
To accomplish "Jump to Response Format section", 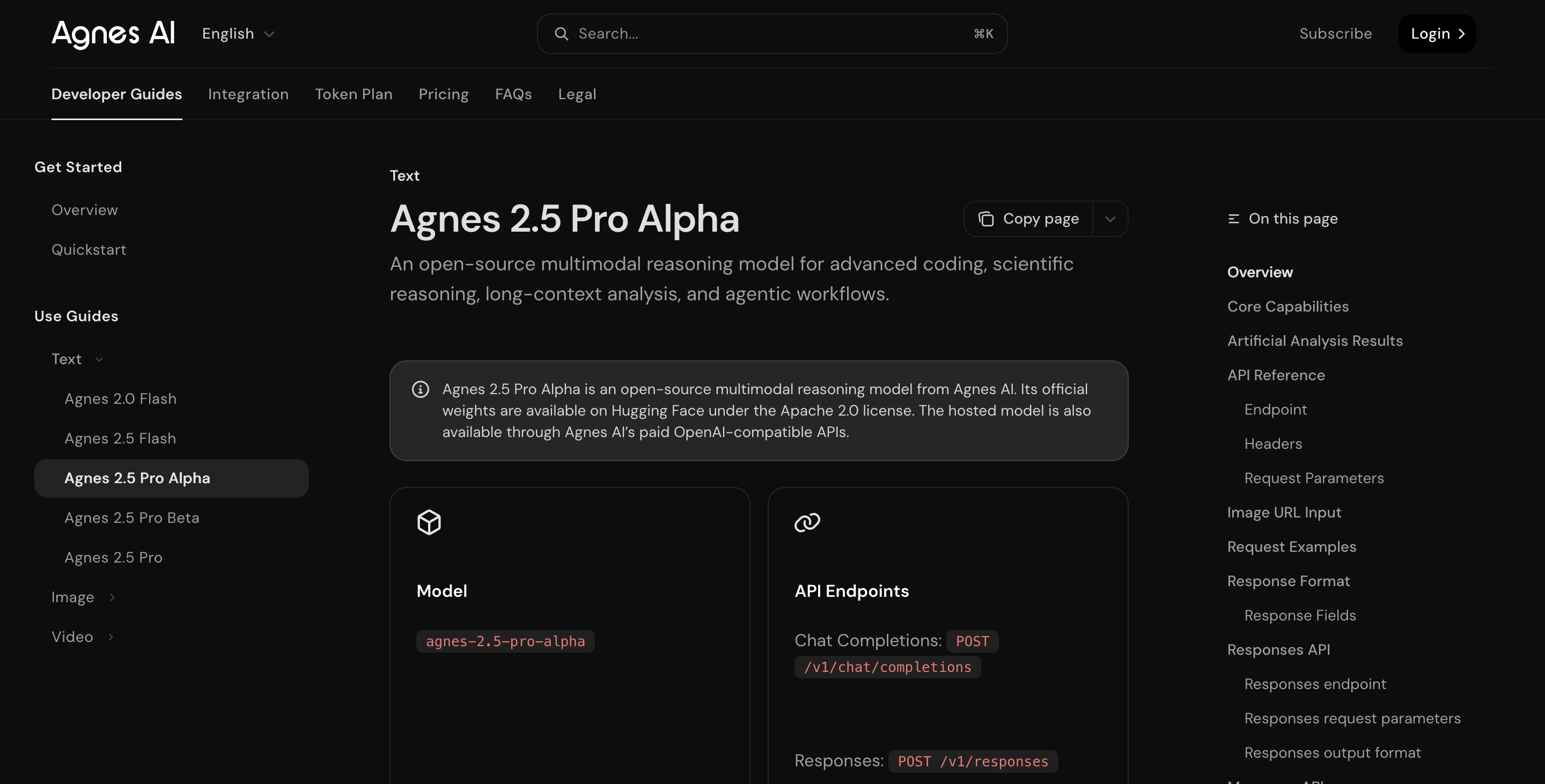I will click(x=1288, y=581).
